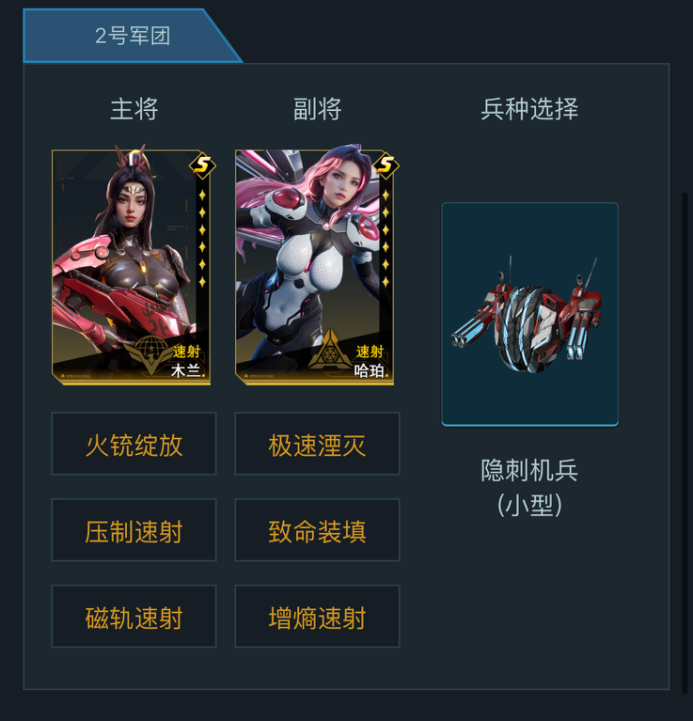Open the 哈珀 vice commander card
Screen dimensions: 693x721
pos(315,267)
